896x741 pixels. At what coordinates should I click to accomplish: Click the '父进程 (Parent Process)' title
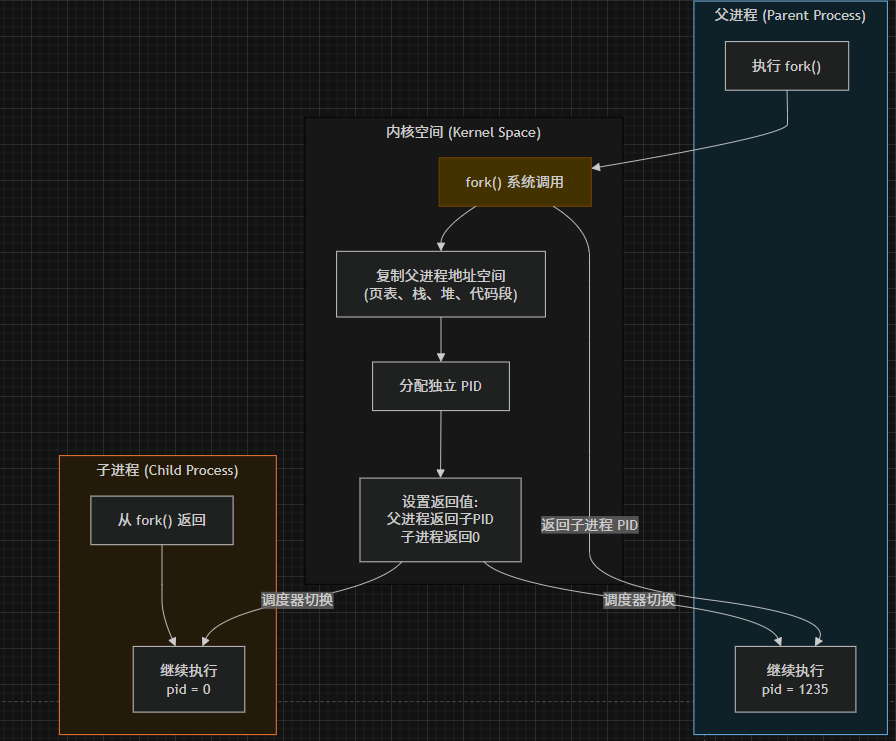coord(790,15)
